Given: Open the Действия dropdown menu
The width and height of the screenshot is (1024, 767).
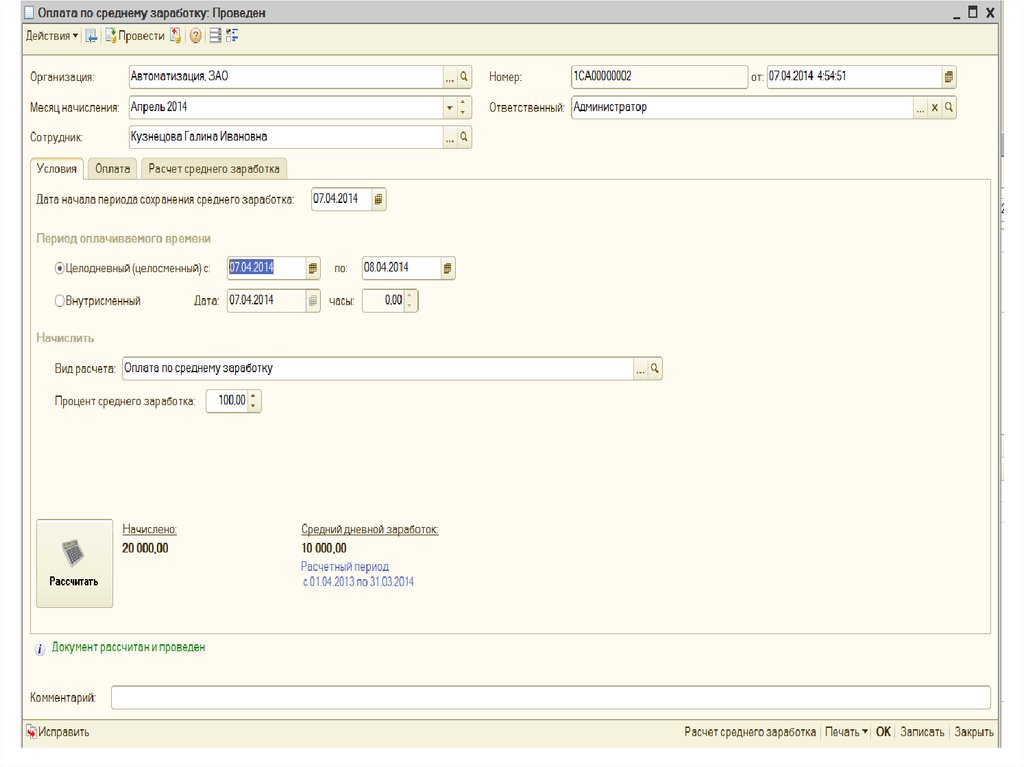Looking at the screenshot, I should tap(52, 36).
